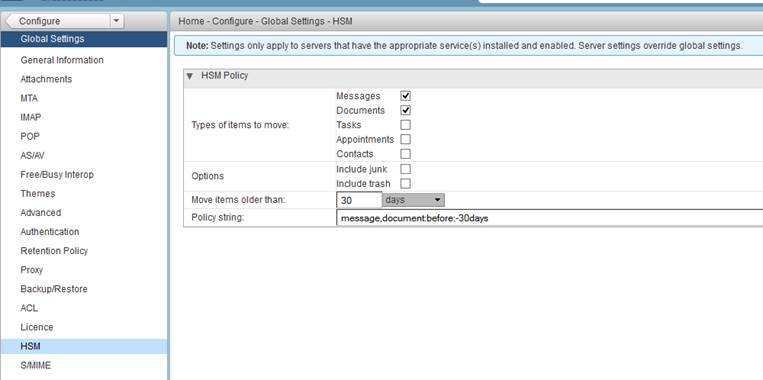Click the 'Types of items to move:' label
The width and height of the screenshot is (763, 380).
point(240,125)
